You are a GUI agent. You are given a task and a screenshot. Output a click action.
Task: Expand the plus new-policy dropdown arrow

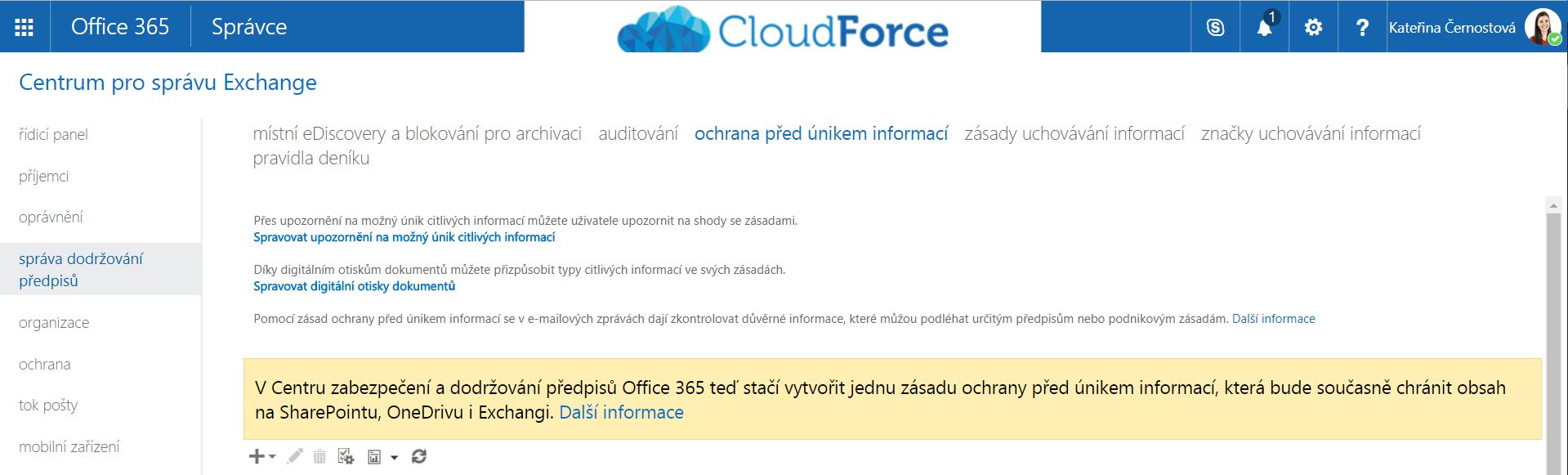[272, 457]
